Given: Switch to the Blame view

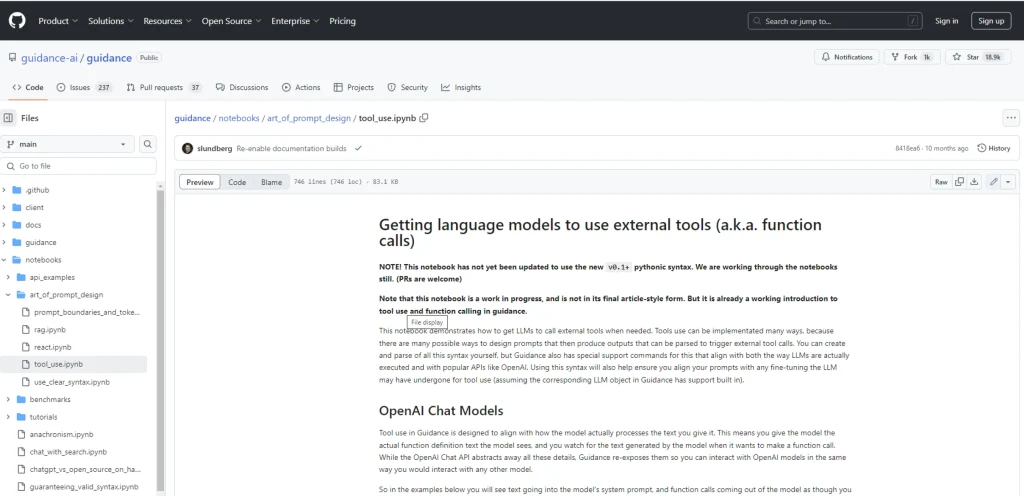Looking at the screenshot, I should pos(271,182).
